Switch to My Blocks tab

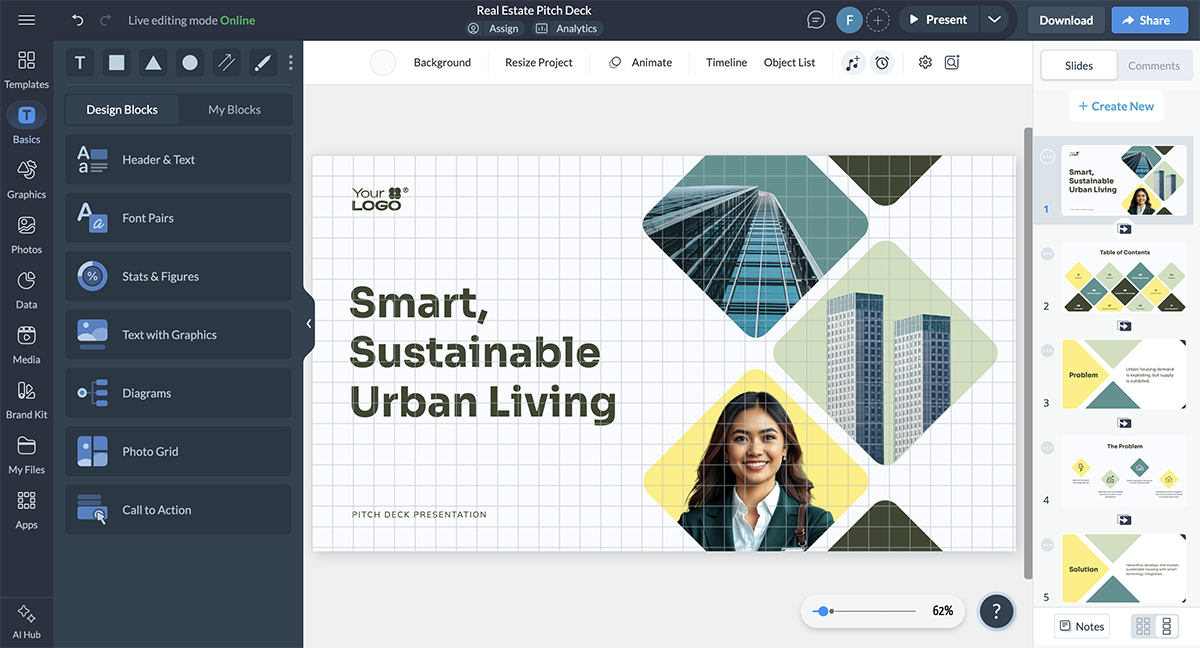click(x=234, y=110)
